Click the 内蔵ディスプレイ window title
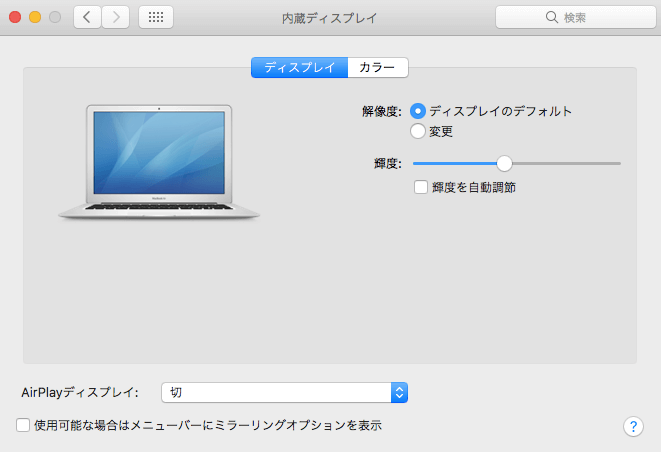 pos(329,18)
